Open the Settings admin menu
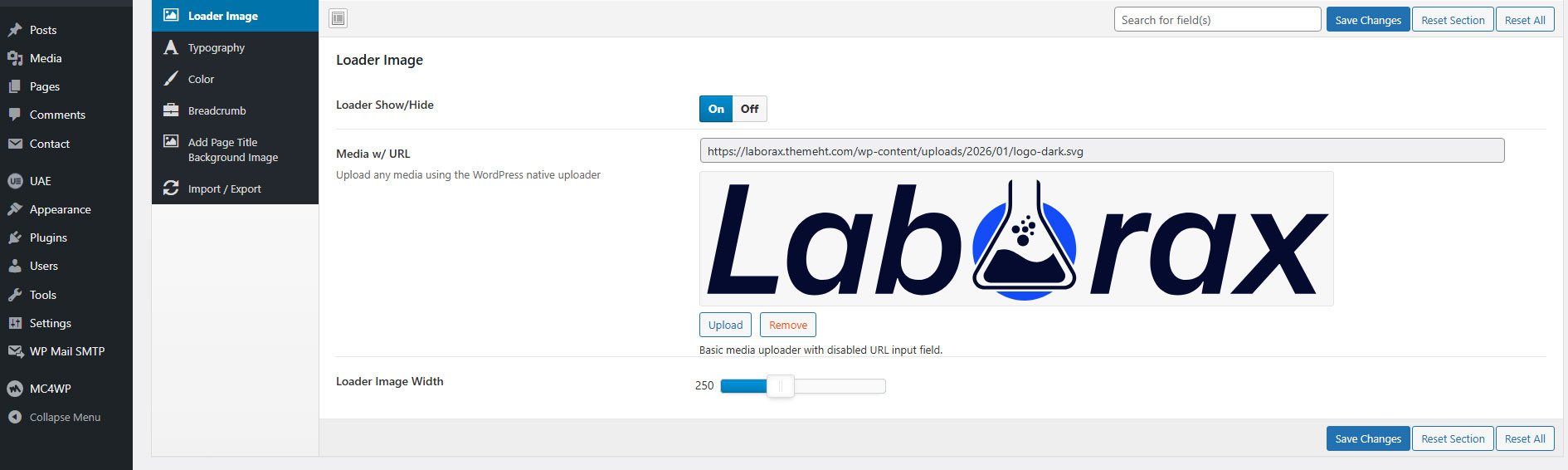Viewport: 1568px width, 470px height. (50, 323)
